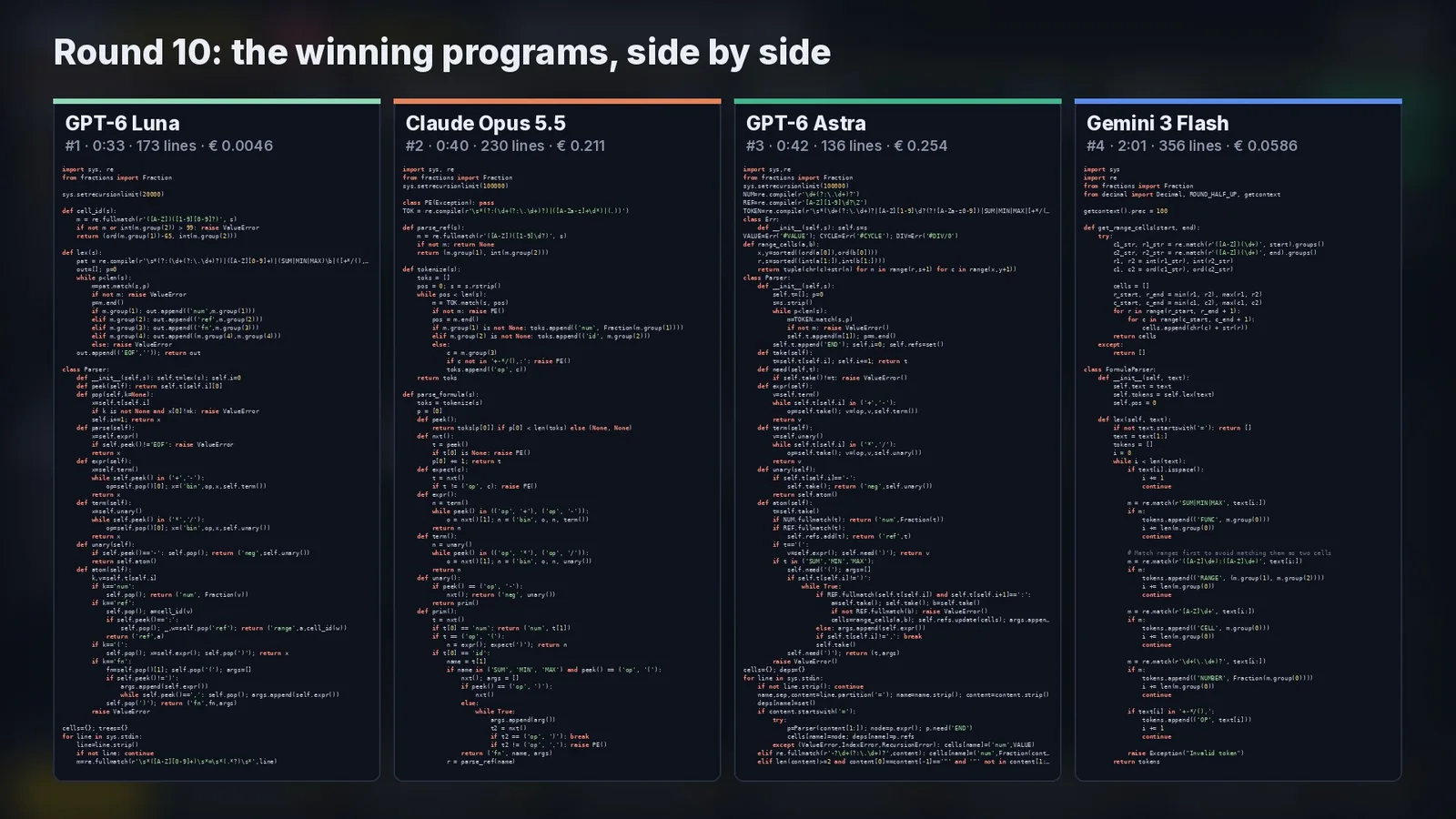
Task: Click 'def cell_id(s):' in GPT-6 Luna code
Action: click(x=89, y=211)
